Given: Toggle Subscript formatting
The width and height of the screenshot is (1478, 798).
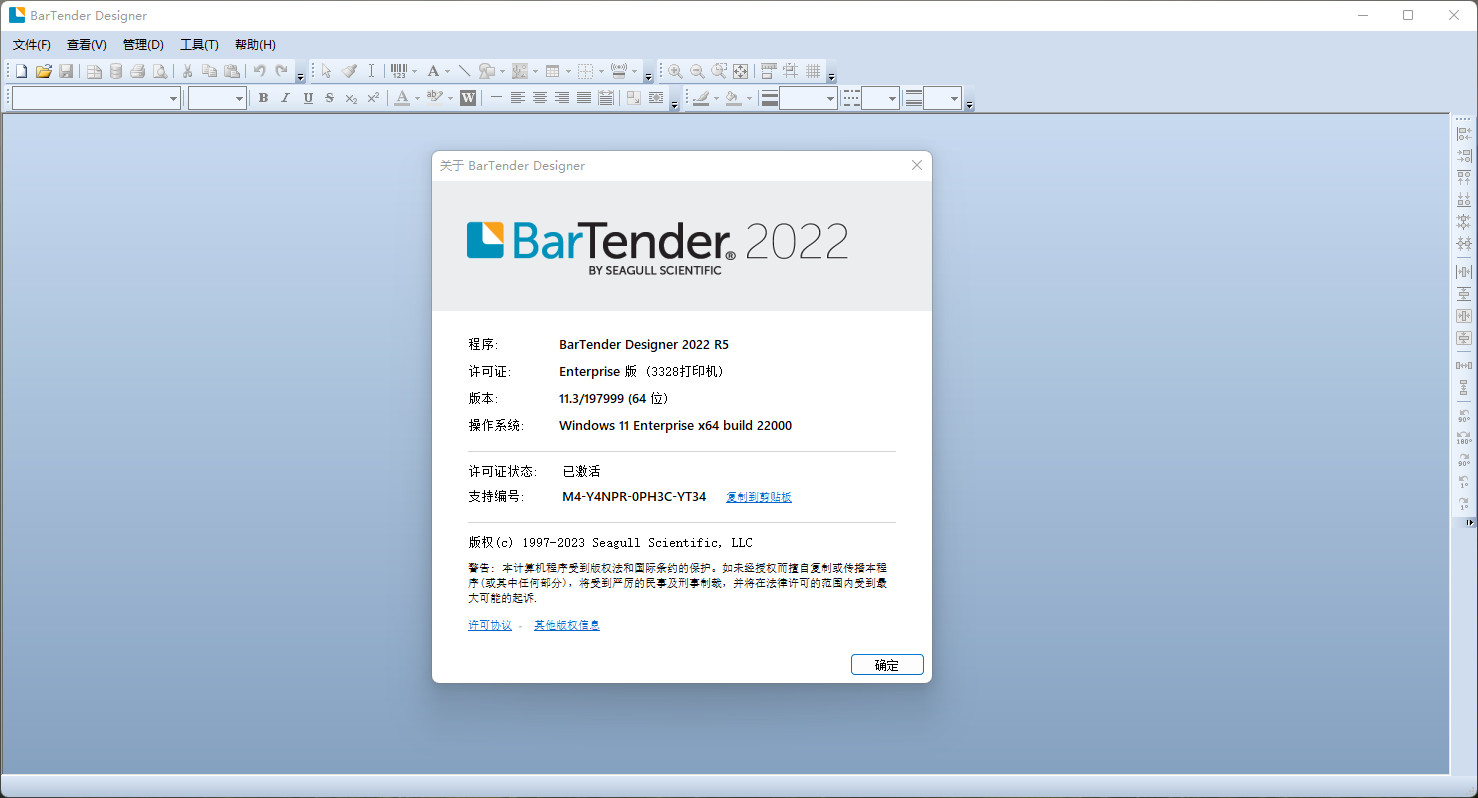Looking at the screenshot, I should pos(351,98).
